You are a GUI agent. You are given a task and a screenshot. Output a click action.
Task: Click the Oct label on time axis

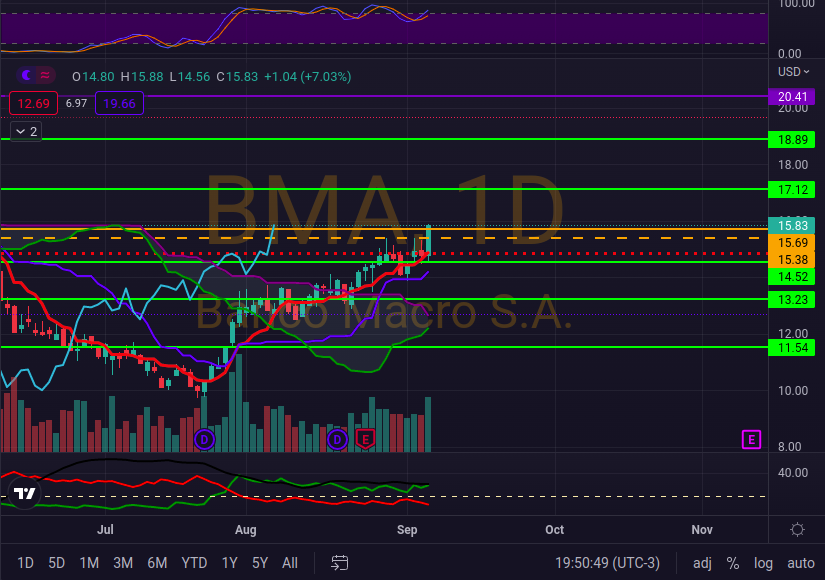(x=555, y=529)
